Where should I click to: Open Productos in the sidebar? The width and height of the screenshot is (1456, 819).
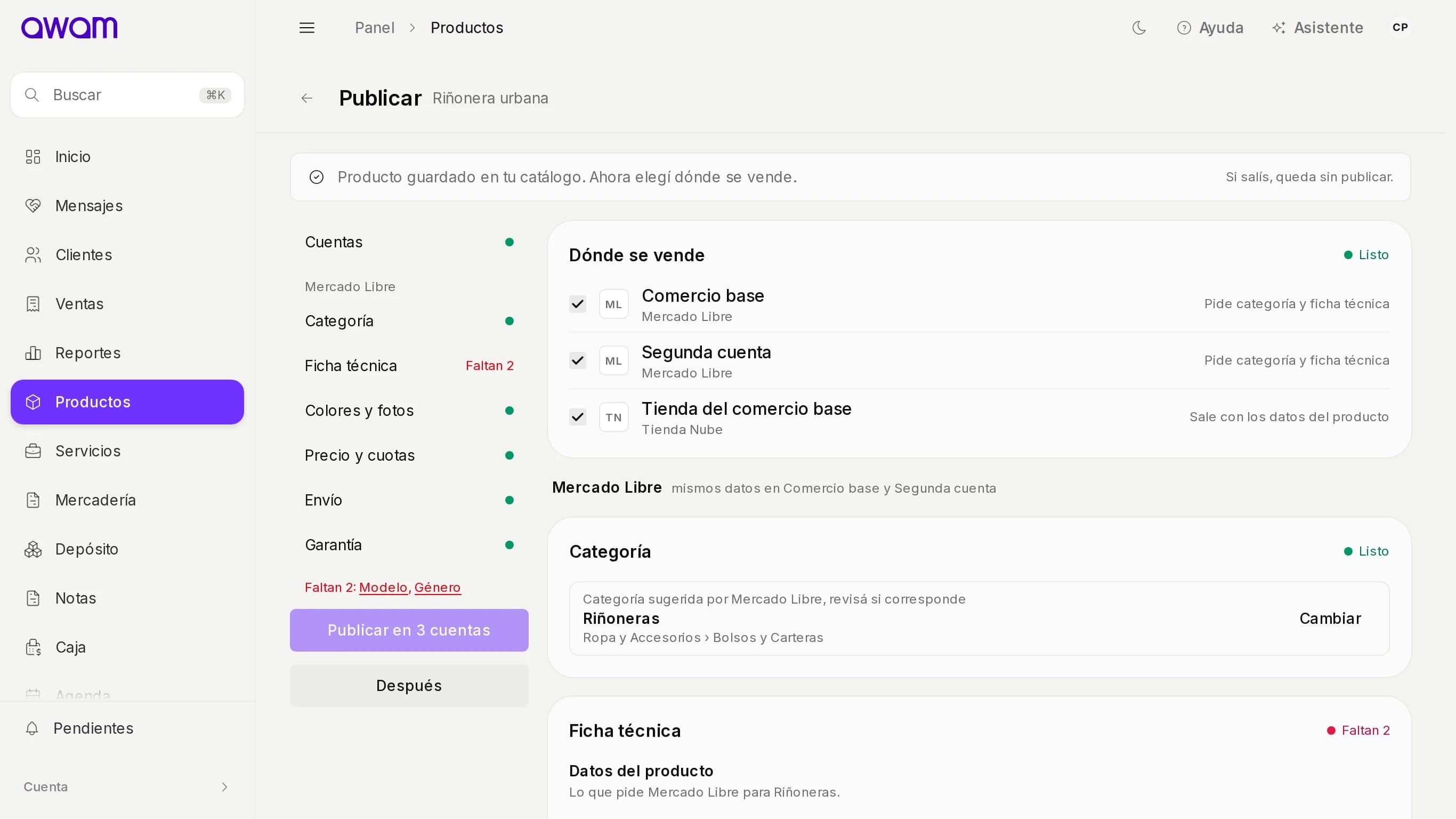click(x=127, y=402)
